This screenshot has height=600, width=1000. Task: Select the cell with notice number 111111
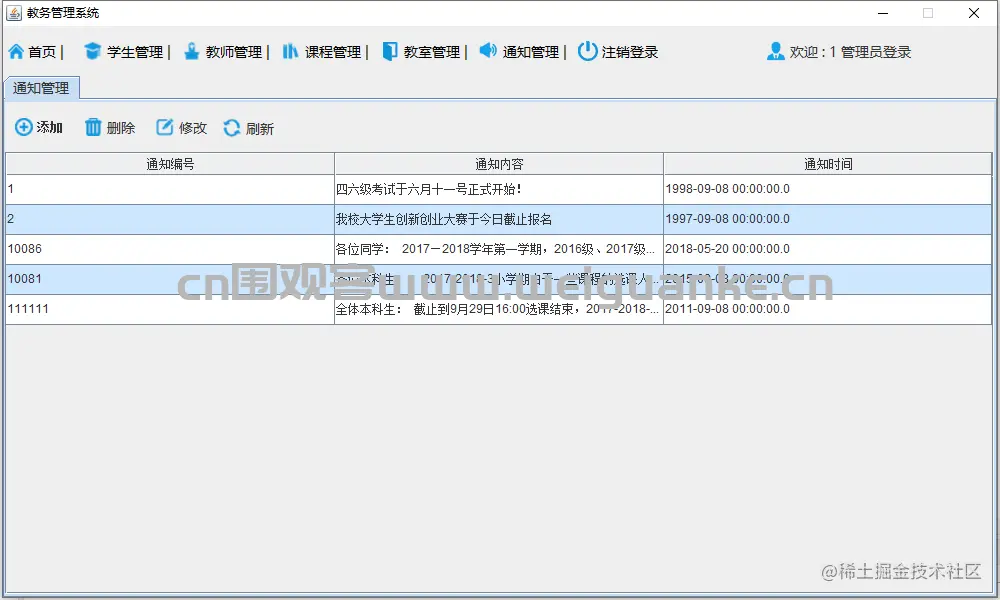170,309
